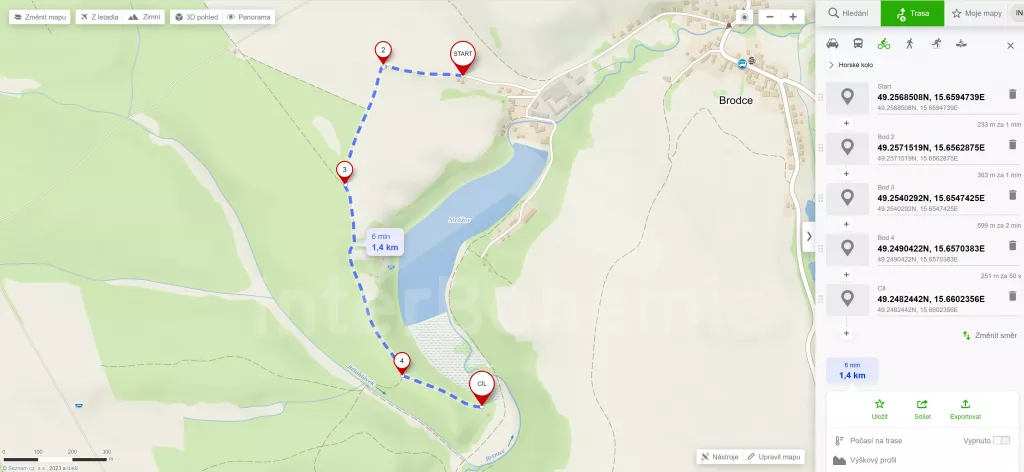Open the Moje mapy tab
This screenshot has width=1024, height=472.
coord(977,13)
